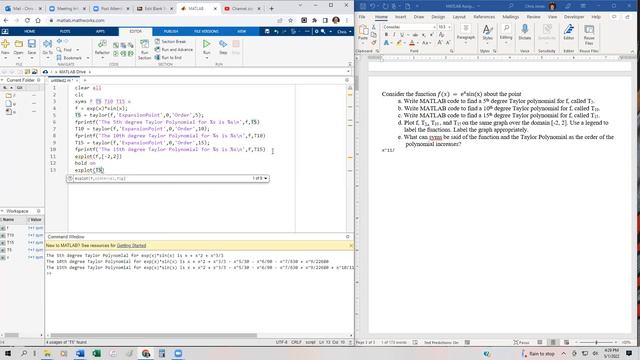
Task: Click the Windows Start button
Action: pos(8,353)
